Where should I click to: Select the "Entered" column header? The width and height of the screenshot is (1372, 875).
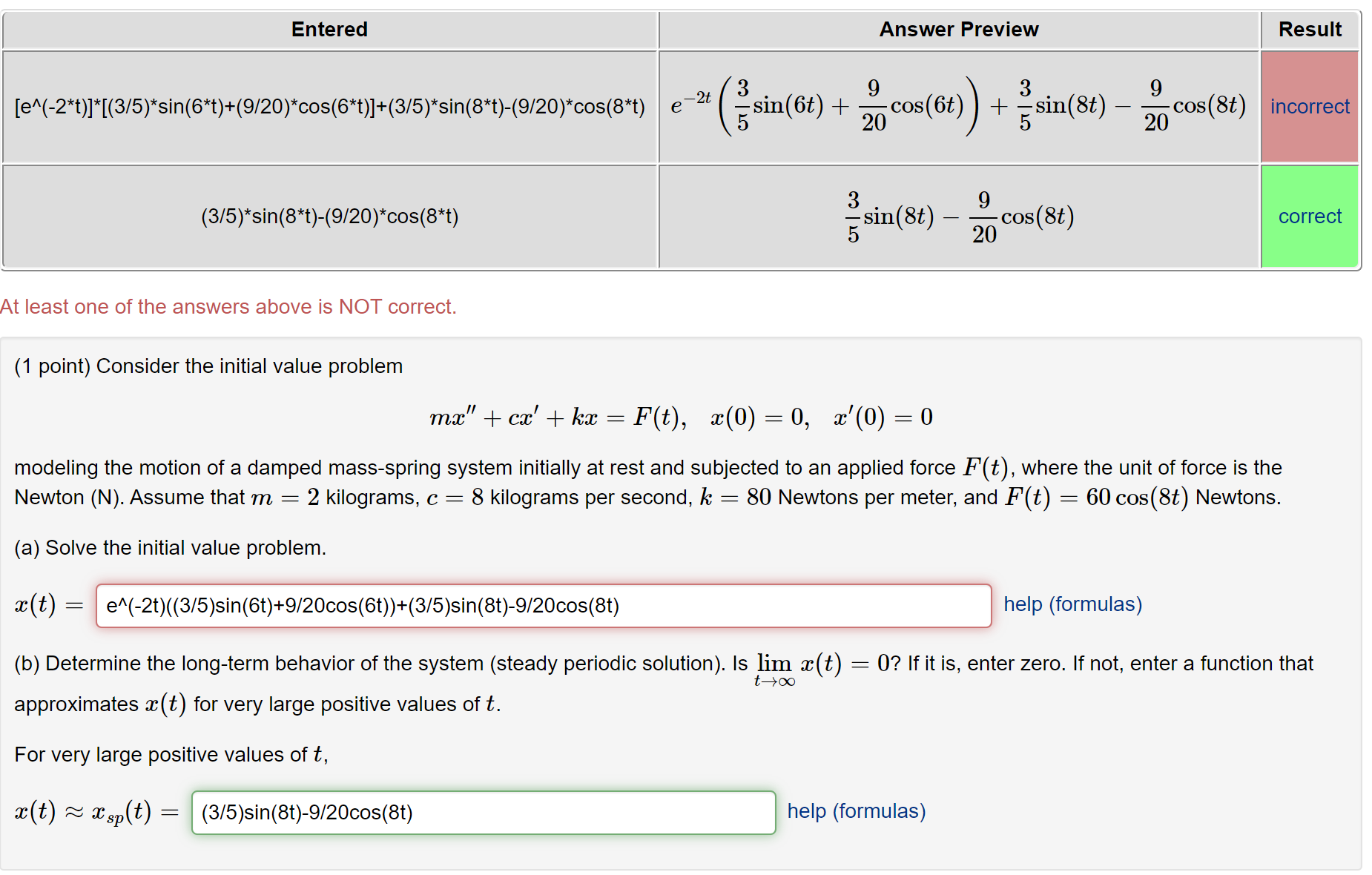pos(329,30)
